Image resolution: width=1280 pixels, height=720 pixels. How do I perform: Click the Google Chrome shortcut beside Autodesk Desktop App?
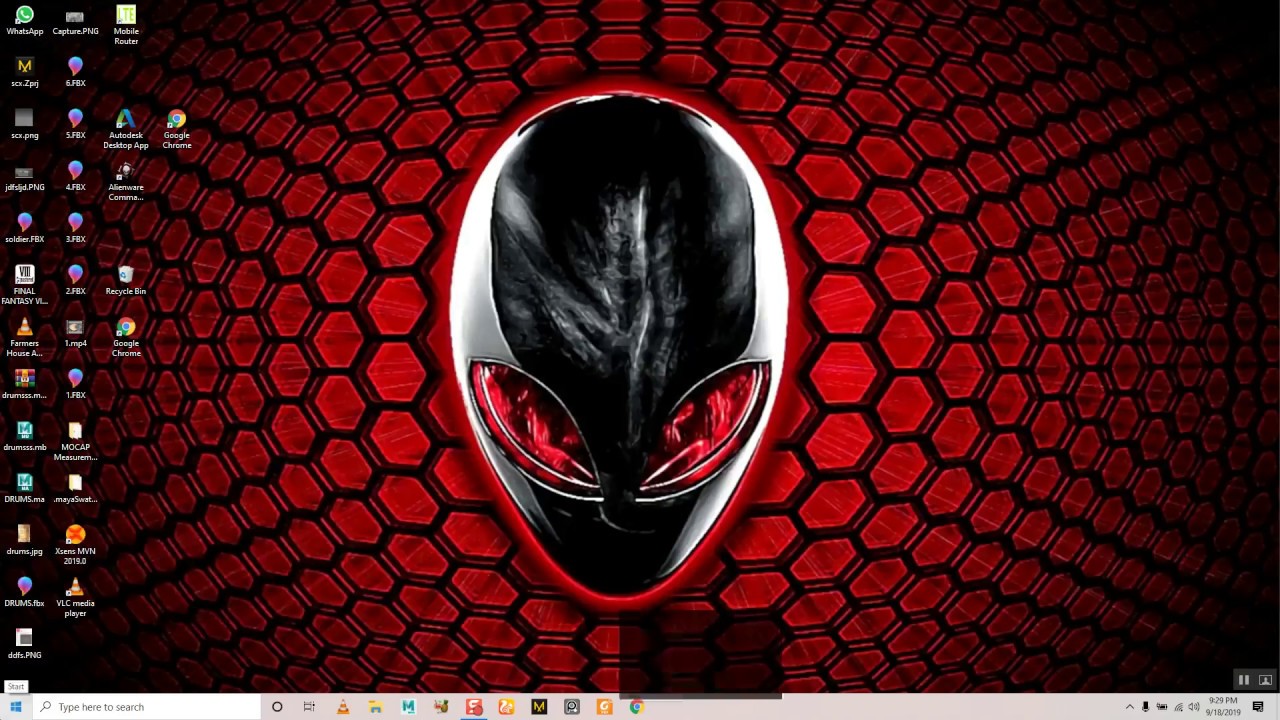coord(177,130)
